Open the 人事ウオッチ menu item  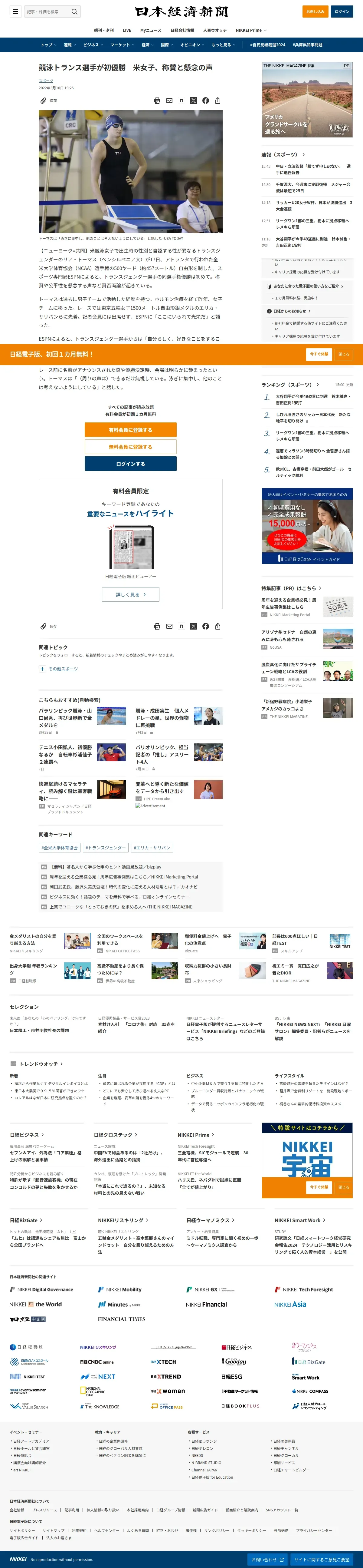click(x=215, y=31)
